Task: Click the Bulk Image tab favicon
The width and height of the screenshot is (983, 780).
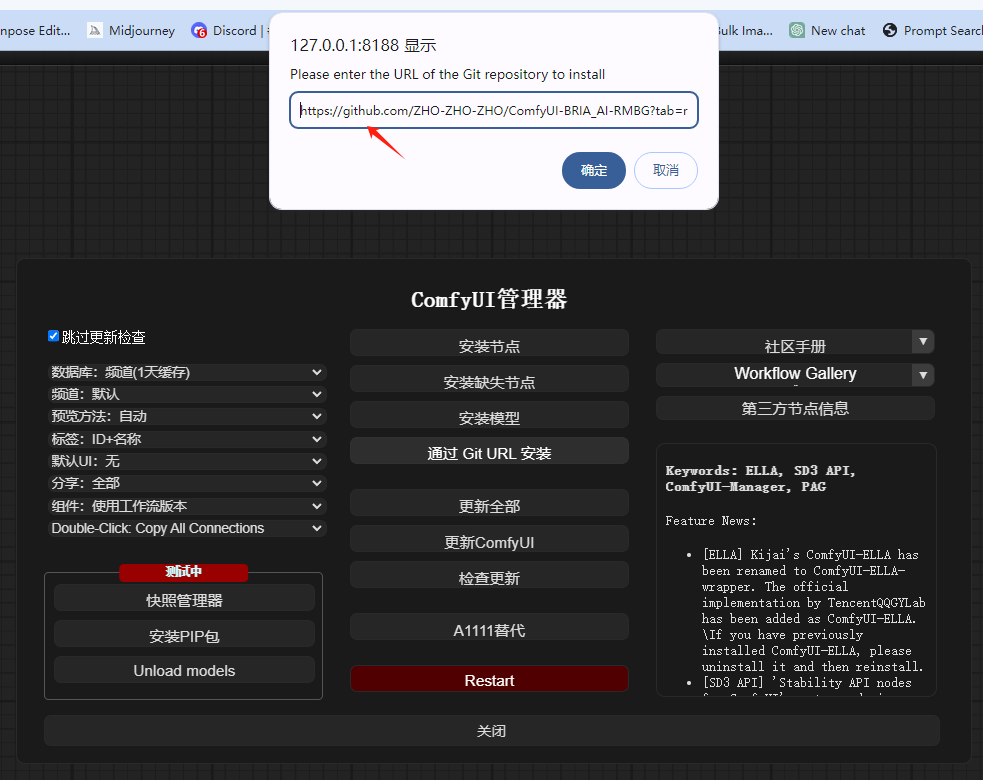Action: (706, 30)
